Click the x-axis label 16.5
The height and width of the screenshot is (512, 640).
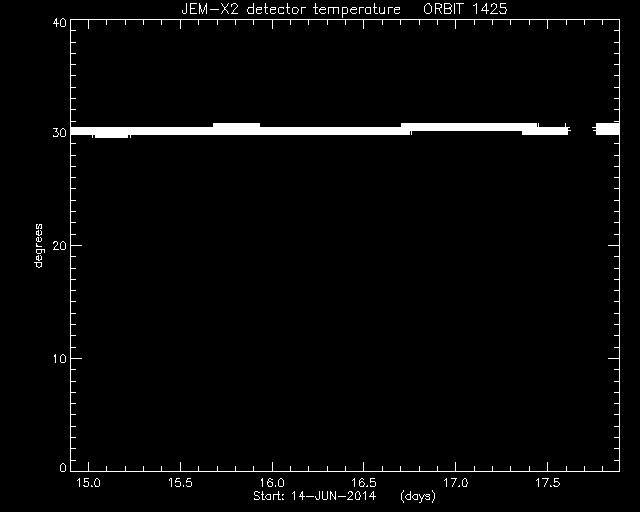tap(364, 483)
